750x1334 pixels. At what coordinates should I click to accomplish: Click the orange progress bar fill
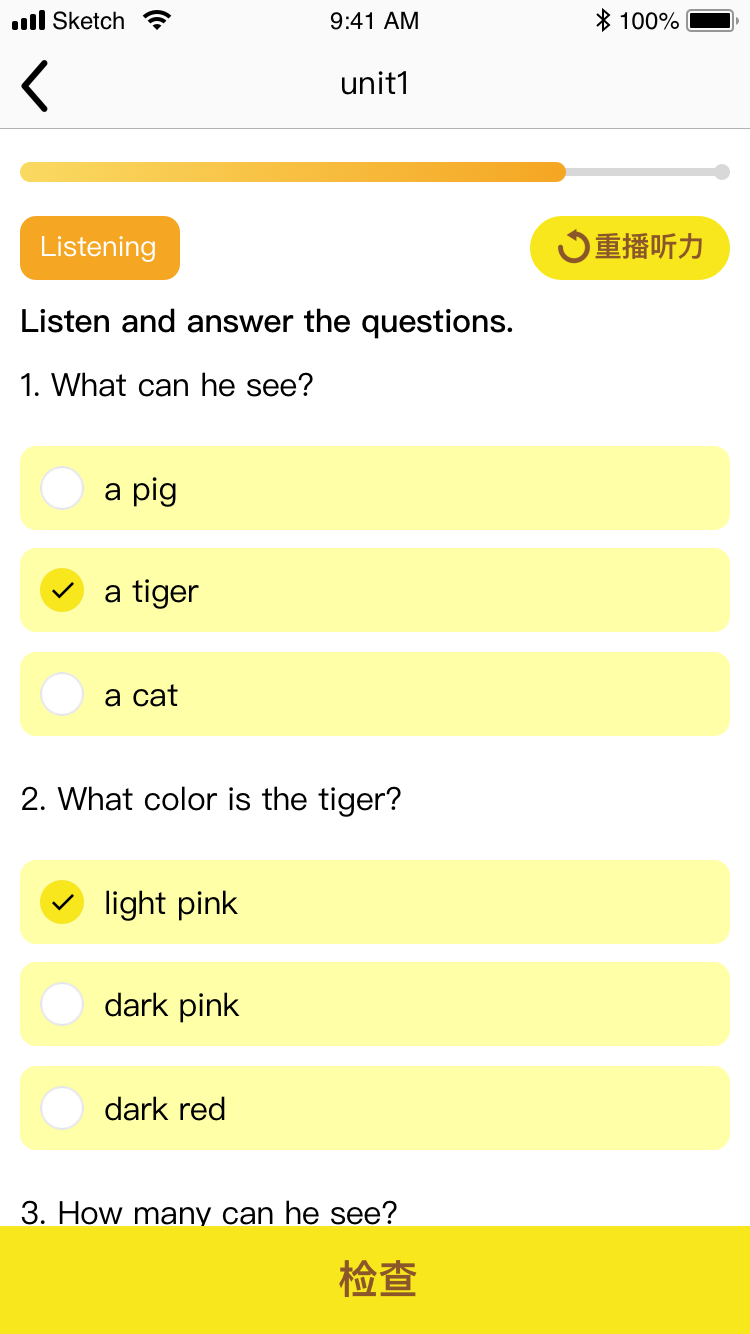[293, 172]
